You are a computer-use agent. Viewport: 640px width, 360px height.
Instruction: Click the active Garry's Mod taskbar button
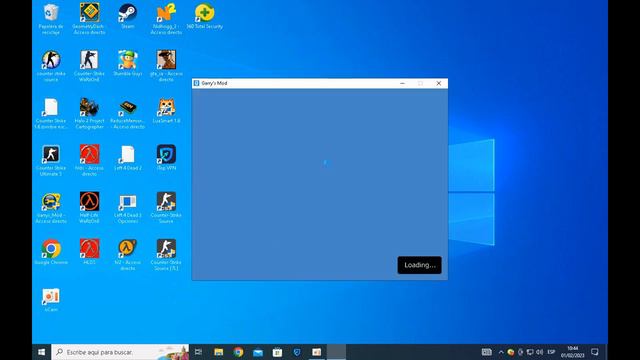(336, 352)
